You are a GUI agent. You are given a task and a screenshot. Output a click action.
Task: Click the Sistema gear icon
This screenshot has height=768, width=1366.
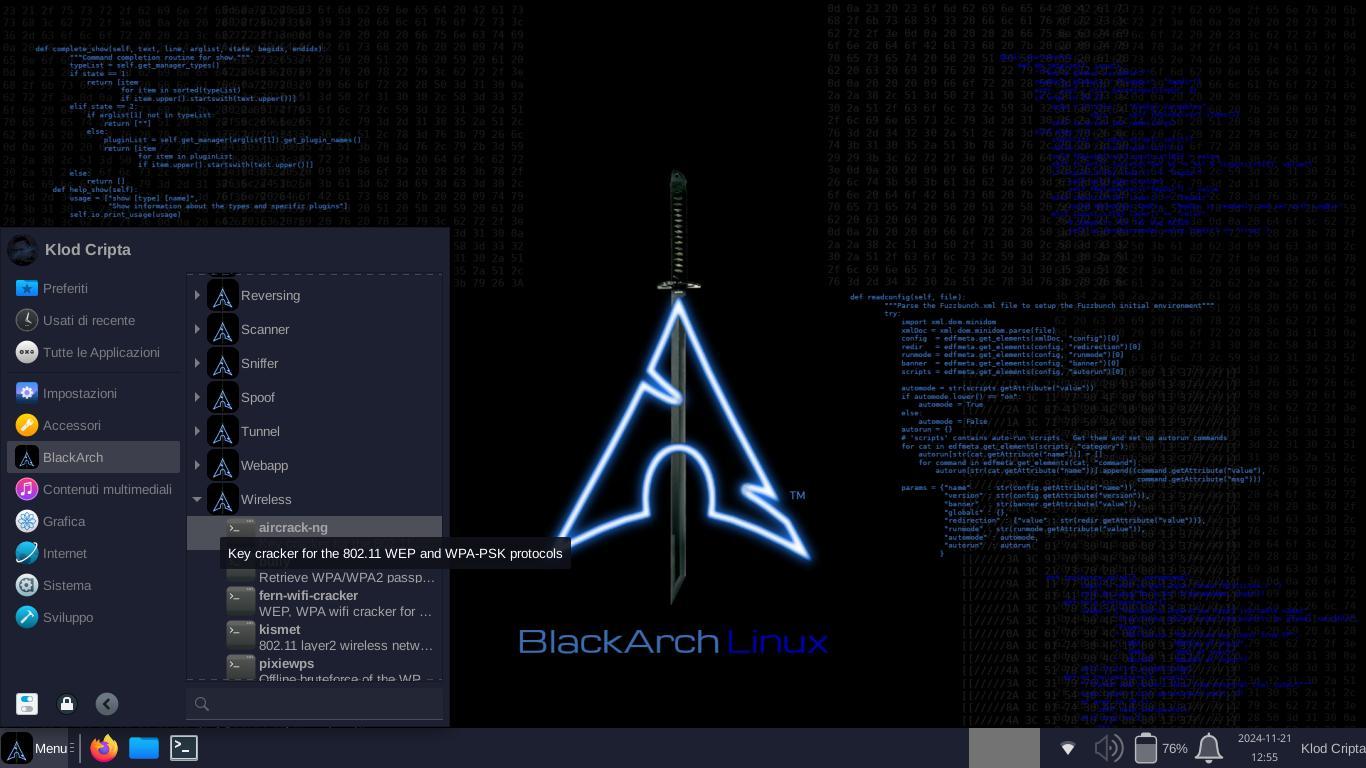click(27, 585)
